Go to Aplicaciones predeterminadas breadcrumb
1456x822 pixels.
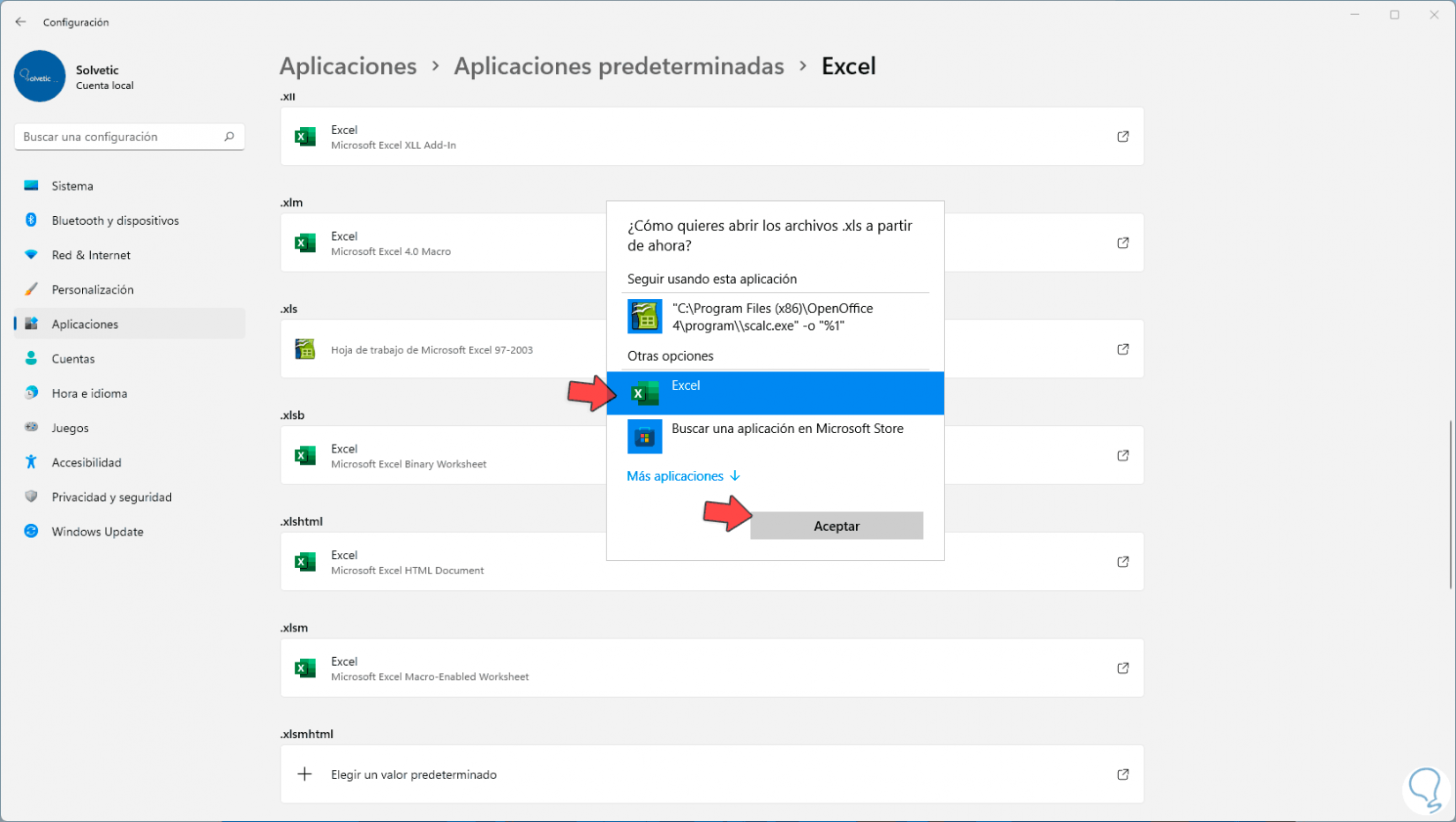point(619,66)
